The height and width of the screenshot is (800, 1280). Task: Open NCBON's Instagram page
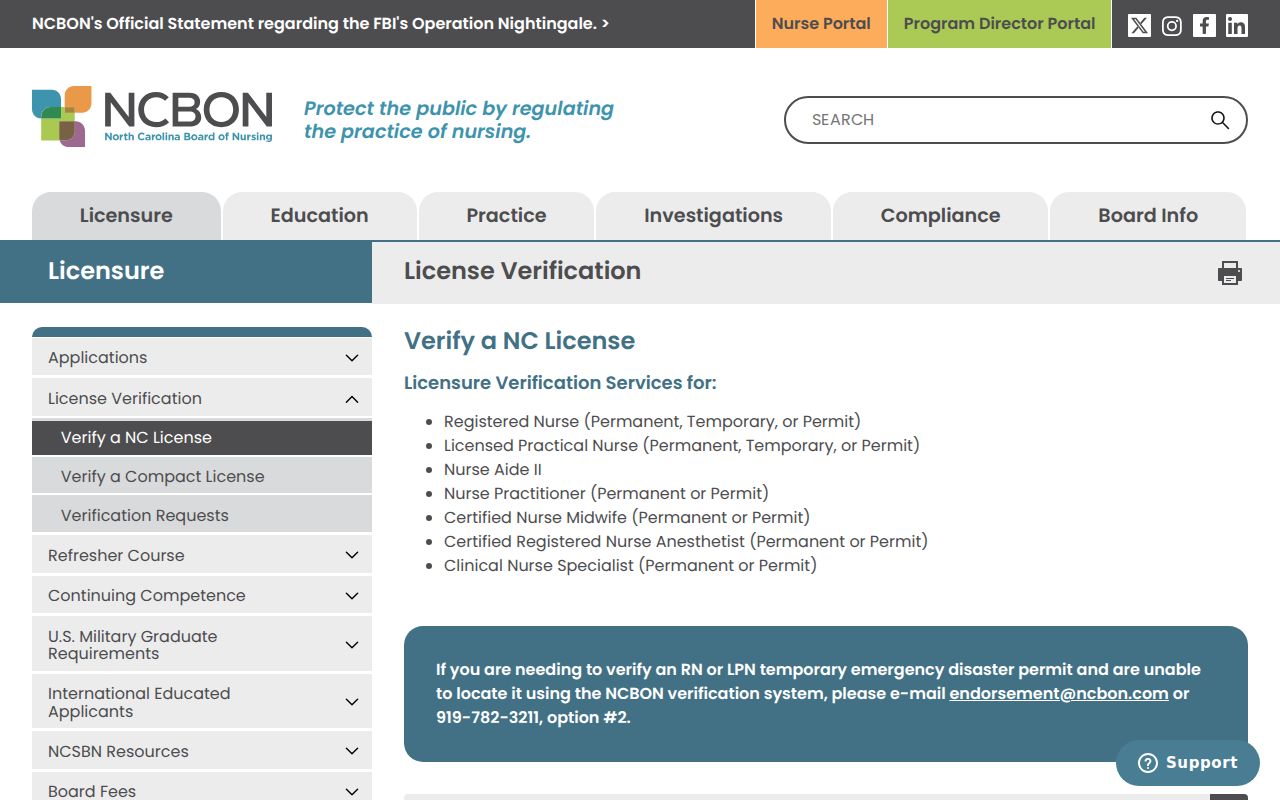pyautogui.click(x=1172, y=25)
